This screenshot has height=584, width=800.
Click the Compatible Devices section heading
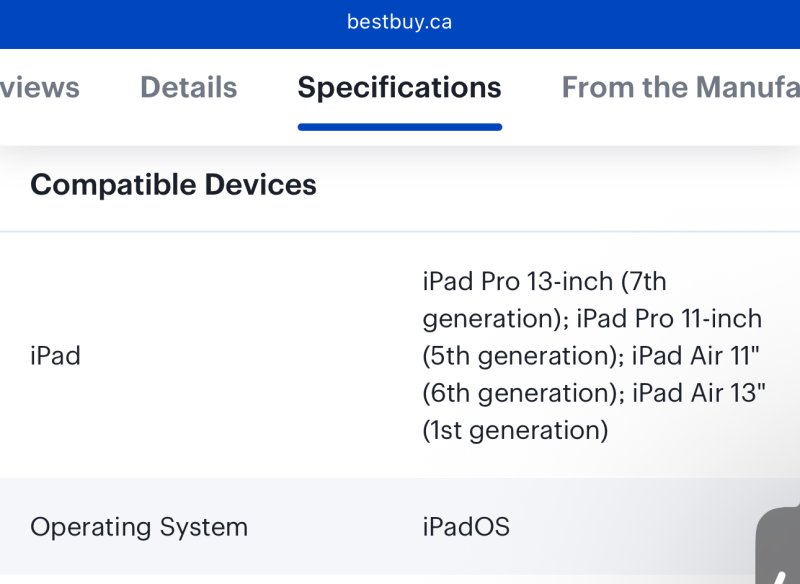click(x=173, y=185)
